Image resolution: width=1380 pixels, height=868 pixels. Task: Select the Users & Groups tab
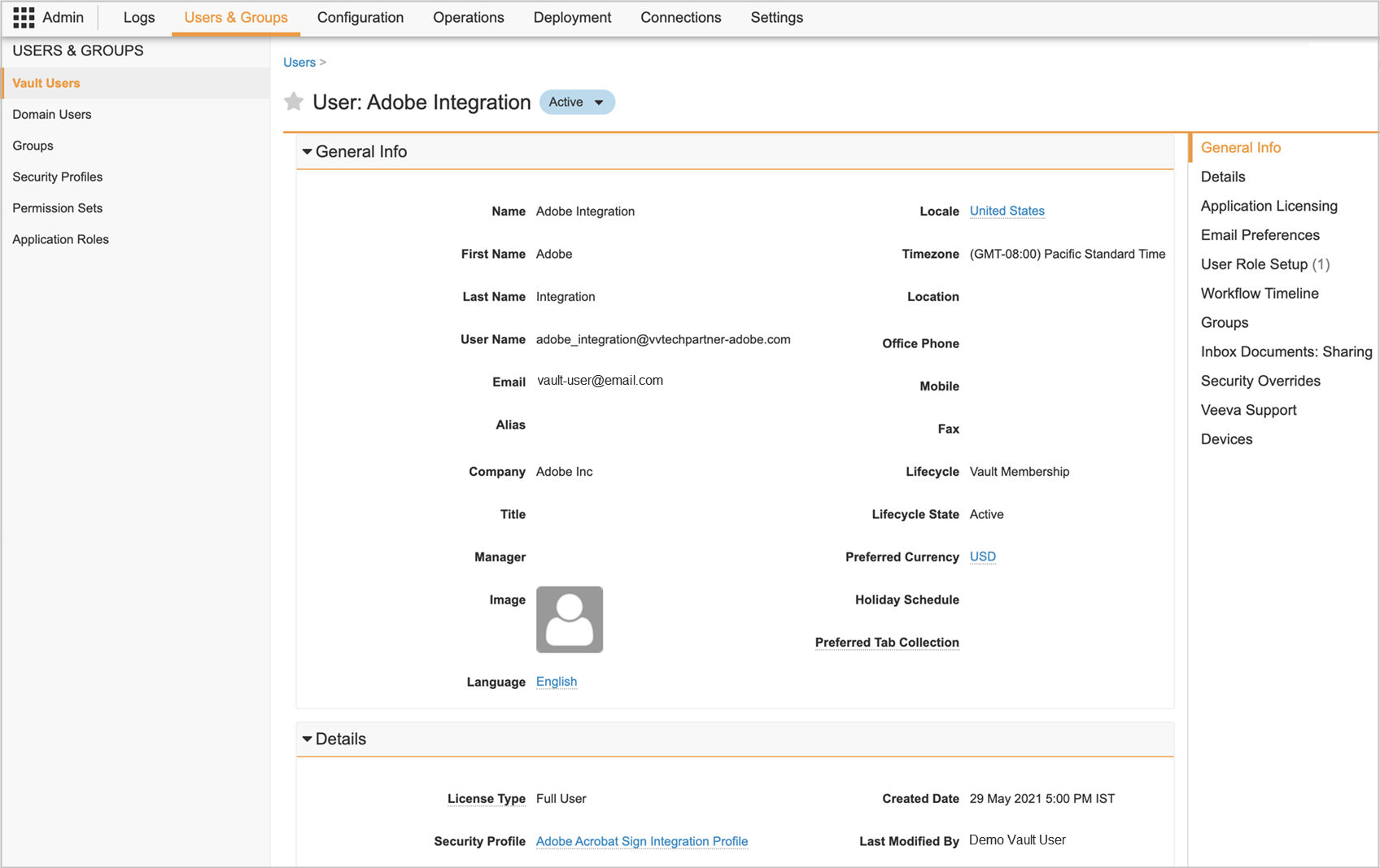[x=236, y=17]
